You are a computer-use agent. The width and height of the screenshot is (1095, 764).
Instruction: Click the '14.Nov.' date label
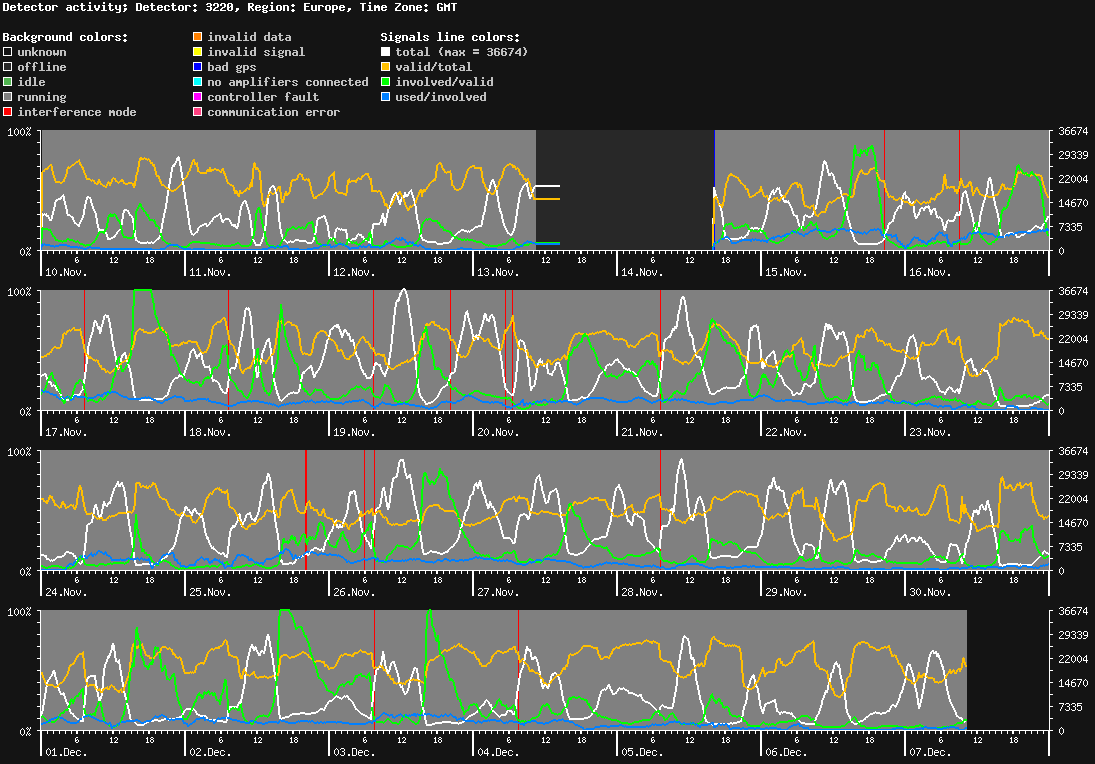pyautogui.click(x=644, y=271)
